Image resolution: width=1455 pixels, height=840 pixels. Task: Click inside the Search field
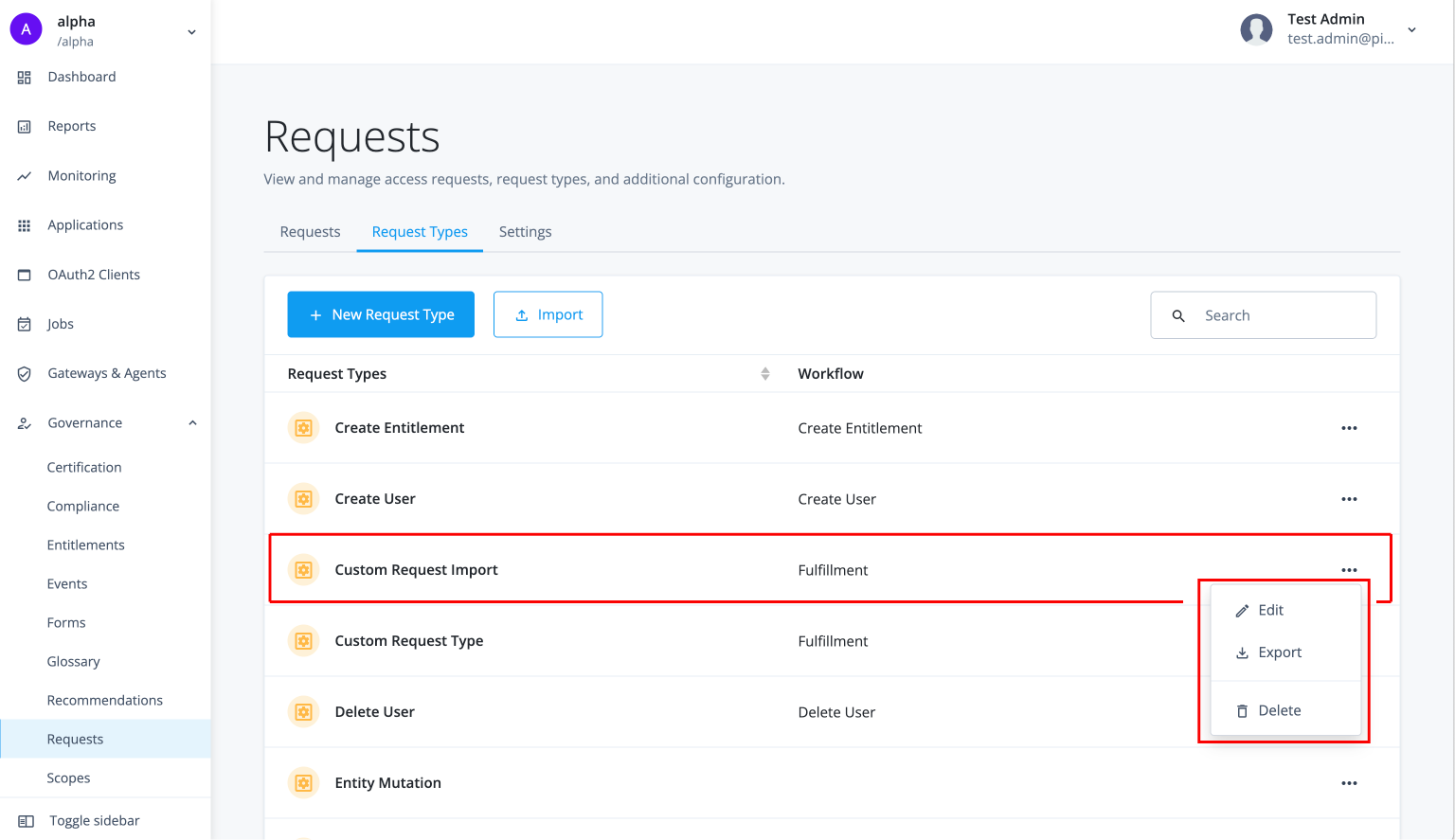point(1269,314)
